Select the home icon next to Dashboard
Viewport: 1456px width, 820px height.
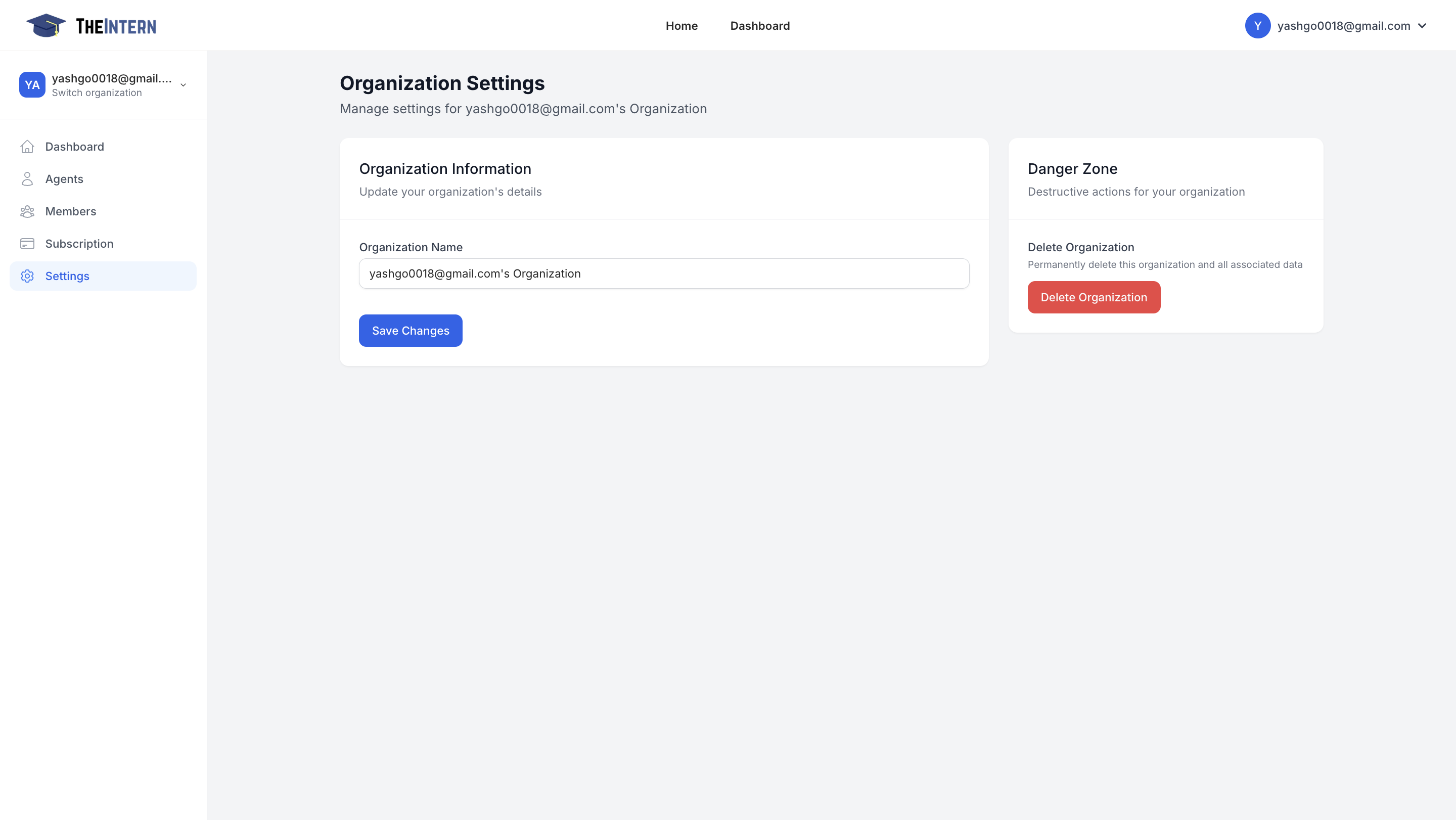[28, 147]
